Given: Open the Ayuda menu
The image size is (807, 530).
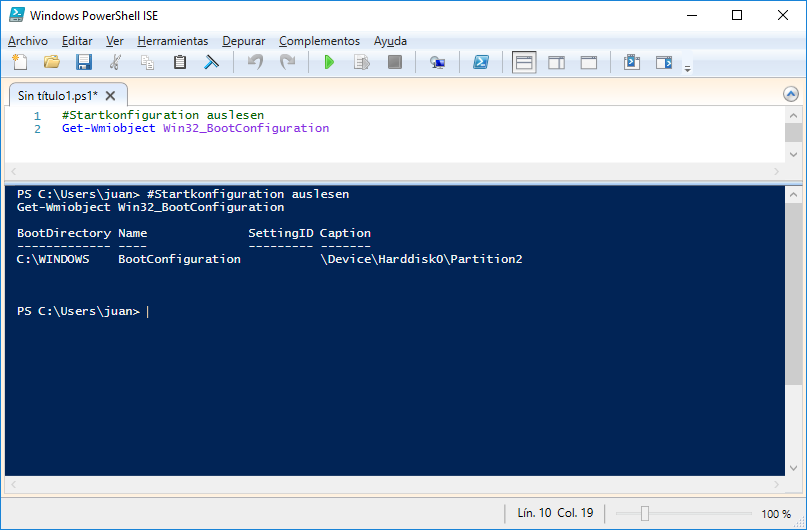Looking at the screenshot, I should pyautogui.click(x=390, y=41).
